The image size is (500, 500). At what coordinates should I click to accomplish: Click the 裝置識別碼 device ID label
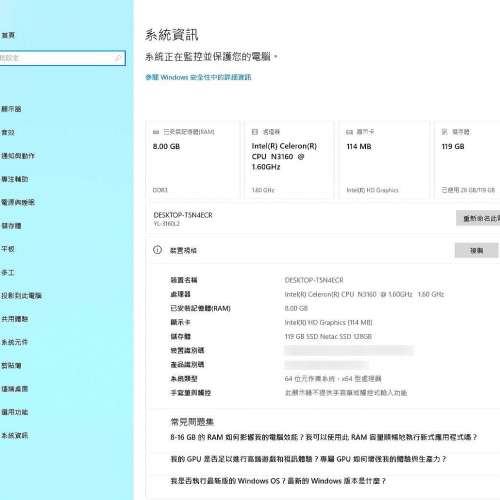point(187,350)
